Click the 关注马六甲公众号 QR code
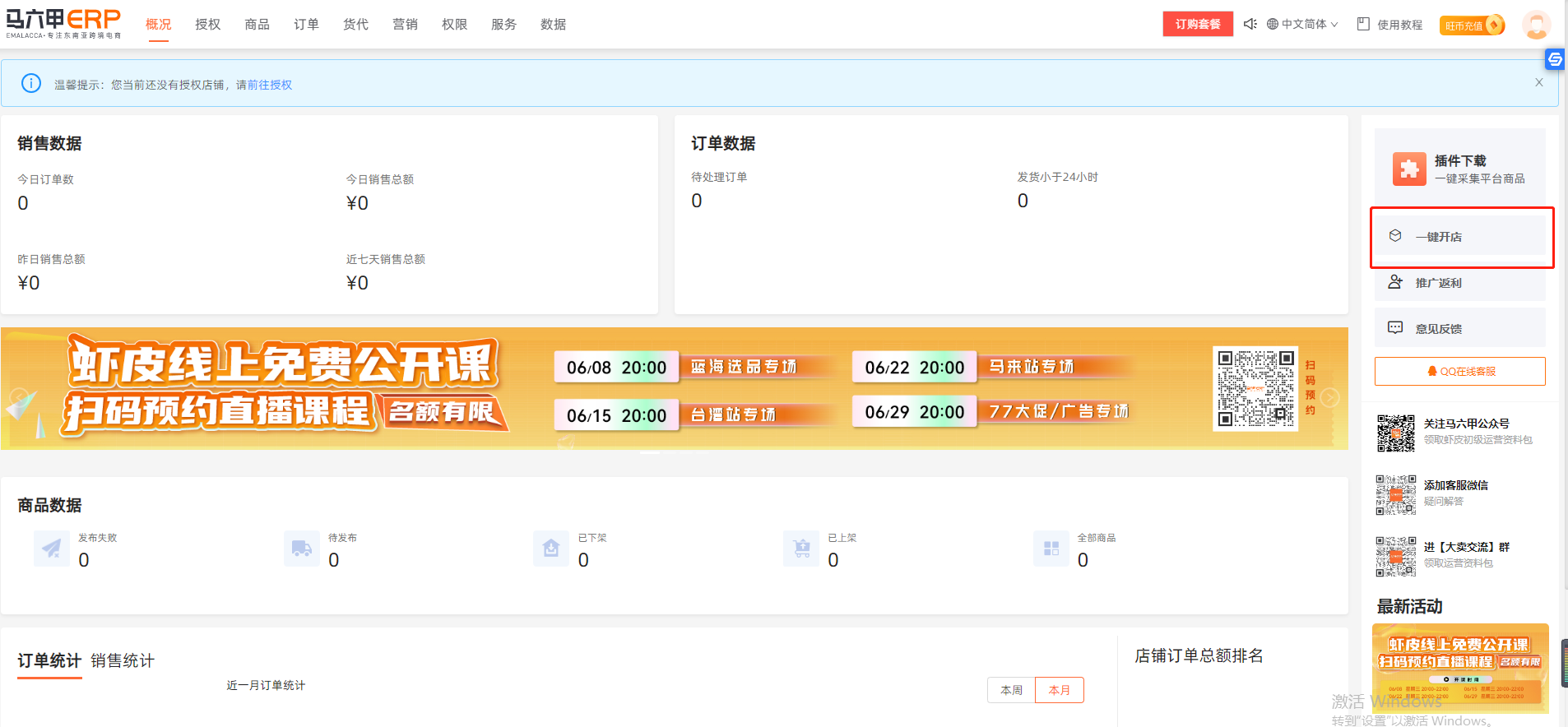This screenshot has height=727, width=1568. click(x=1396, y=433)
